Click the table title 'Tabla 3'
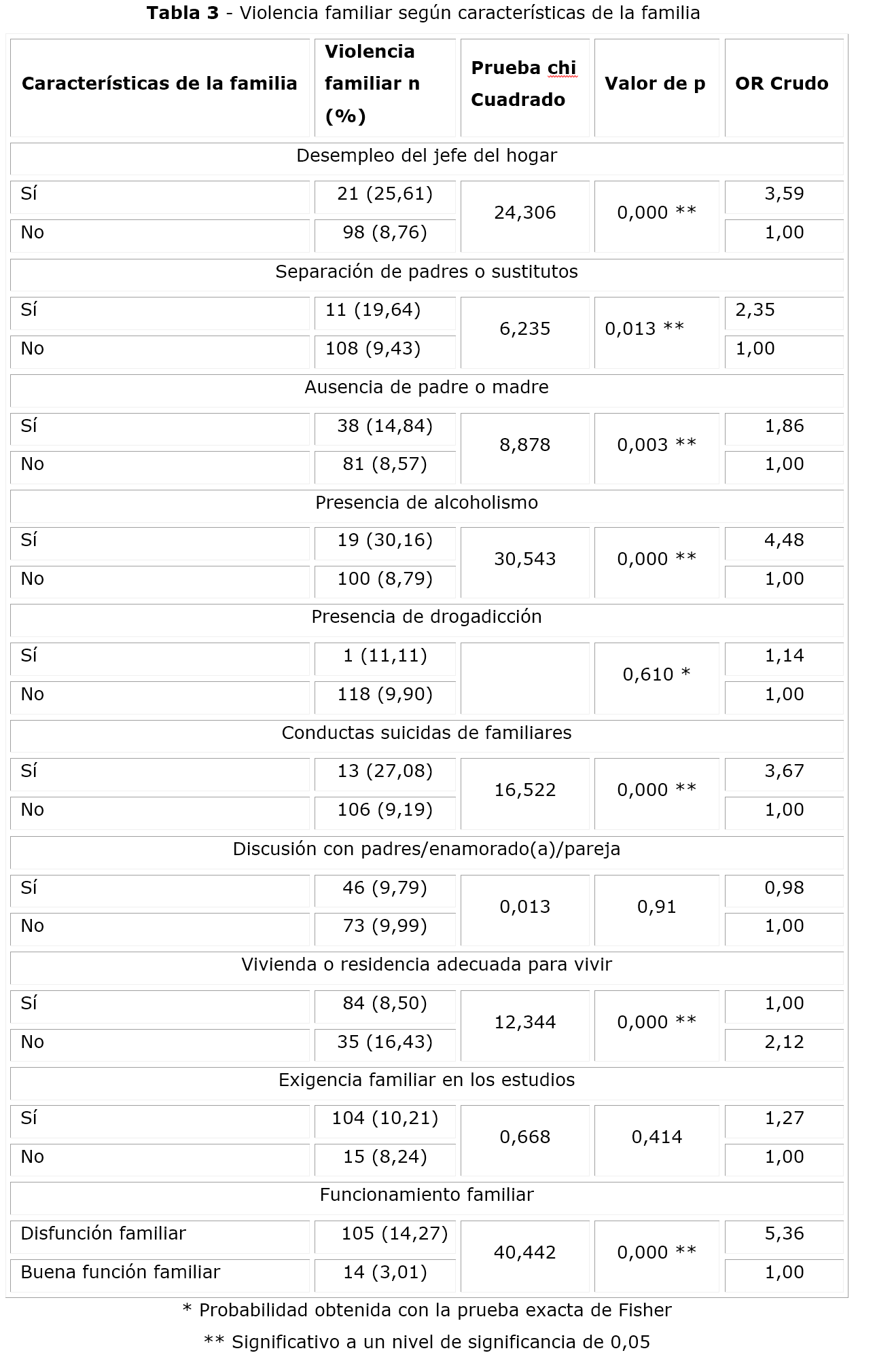The height and width of the screenshot is (1372, 875). [x=183, y=14]
